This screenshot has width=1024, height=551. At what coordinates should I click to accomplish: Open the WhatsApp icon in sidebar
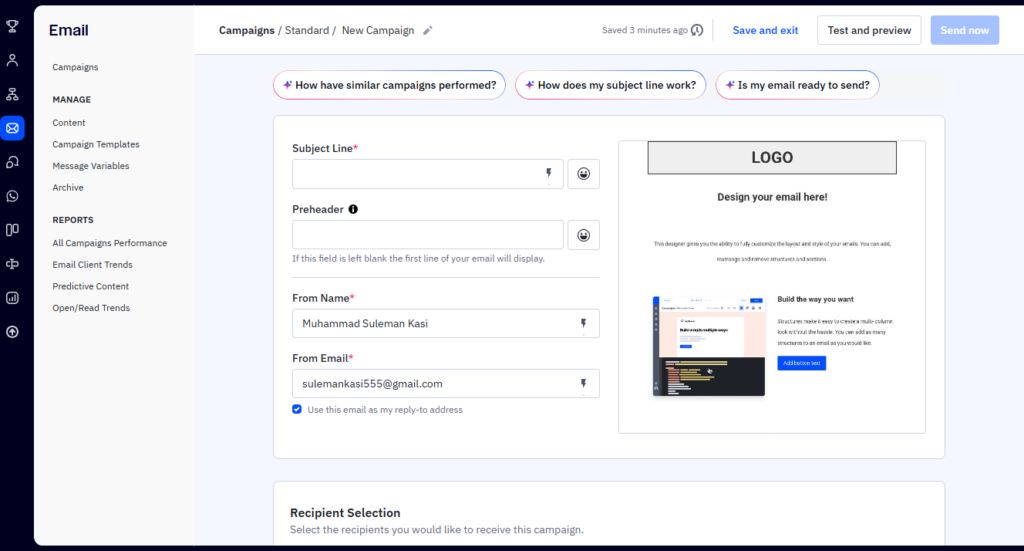coord(12,196)
